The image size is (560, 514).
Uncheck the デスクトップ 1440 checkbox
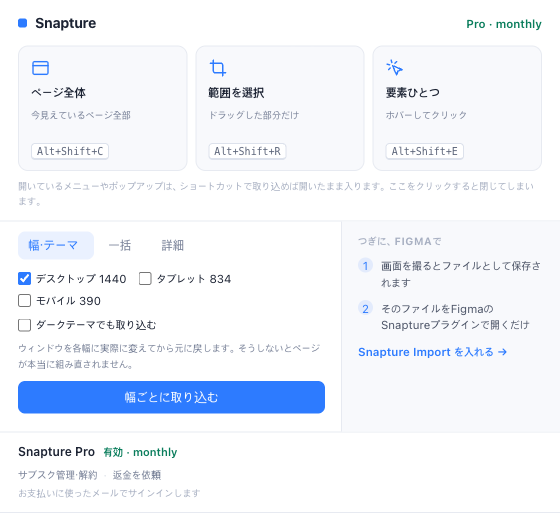tap(25, 279)
